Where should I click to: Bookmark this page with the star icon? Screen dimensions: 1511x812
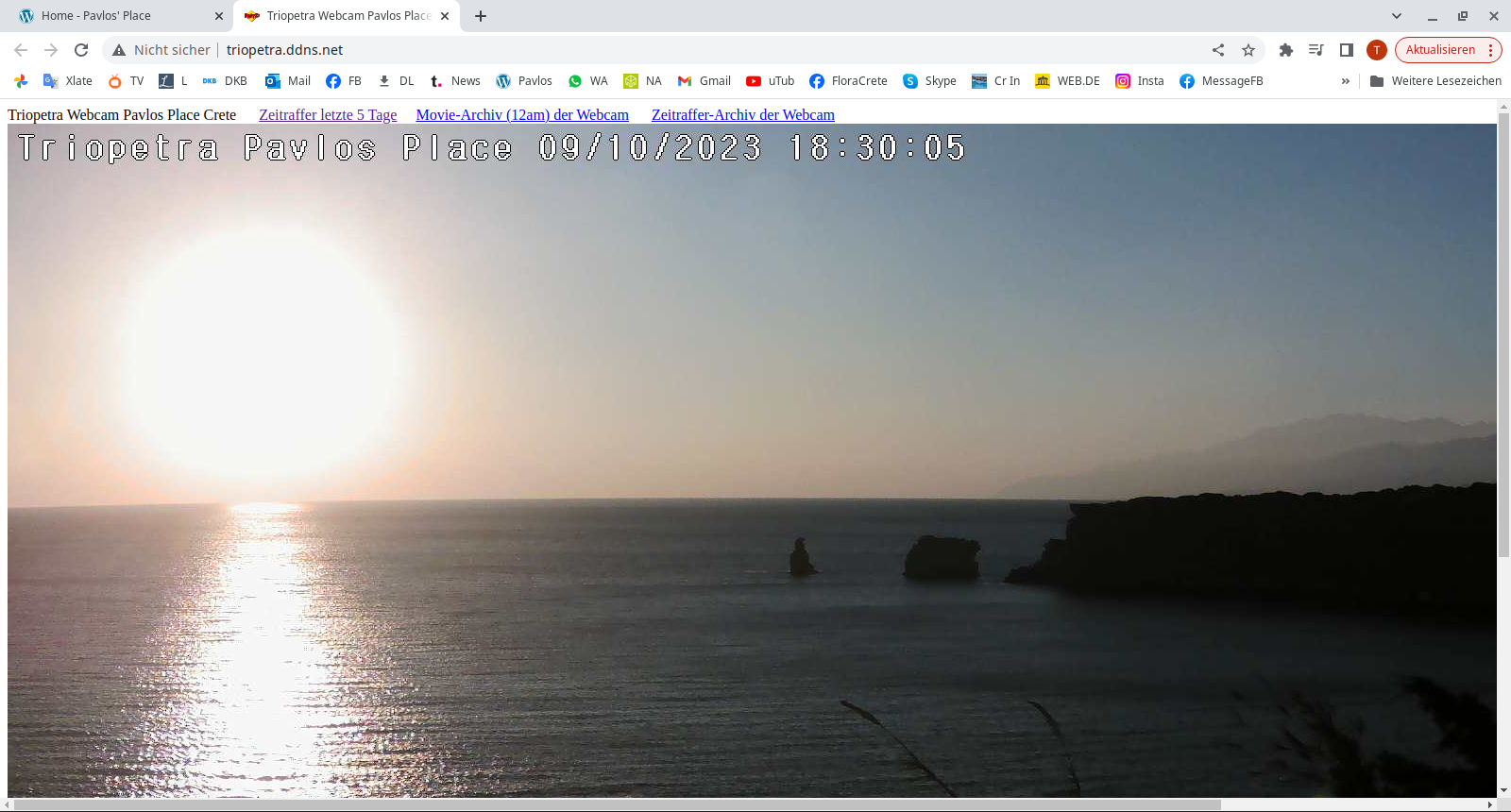[1248, 50]
